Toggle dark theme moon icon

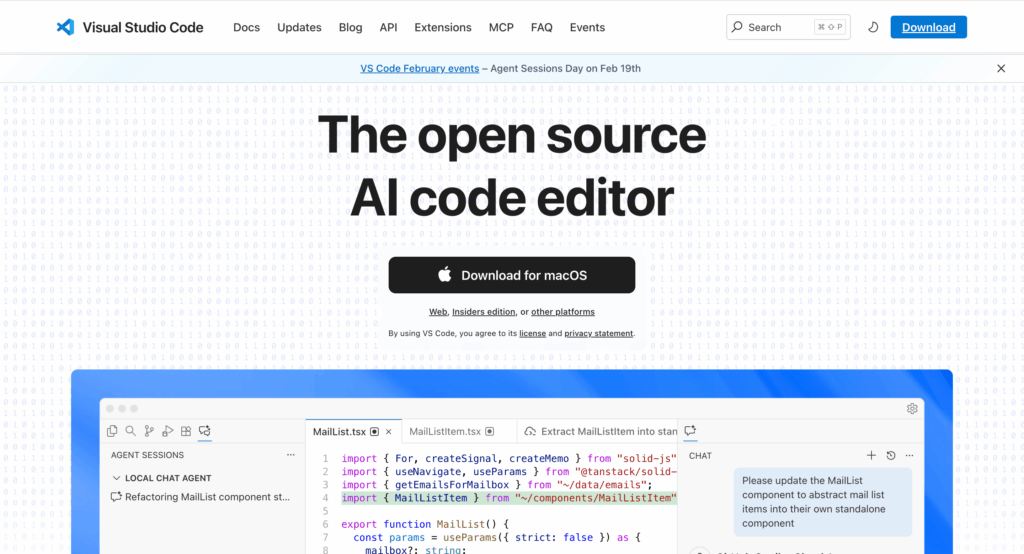tap(872, 27)
